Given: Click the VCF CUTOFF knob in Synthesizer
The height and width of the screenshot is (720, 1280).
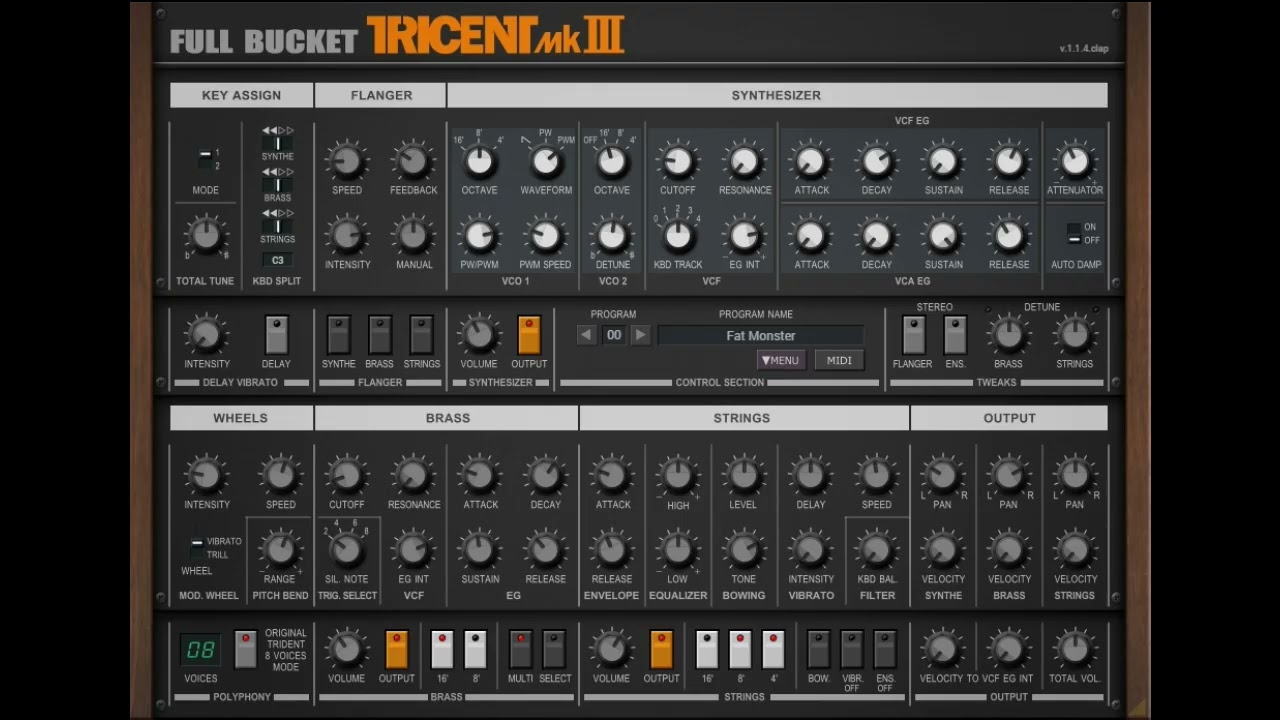Looking at the screenshot, I should point(678,161).
